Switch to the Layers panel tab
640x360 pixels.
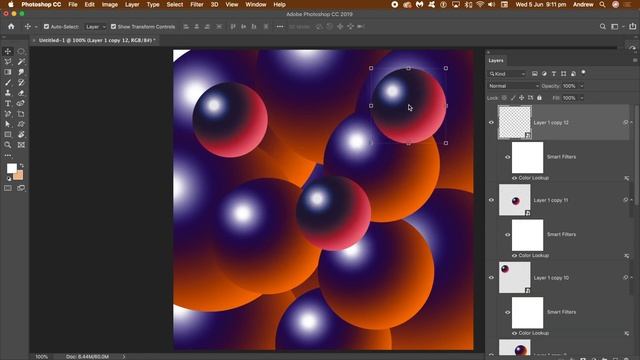tap(496, 60)
